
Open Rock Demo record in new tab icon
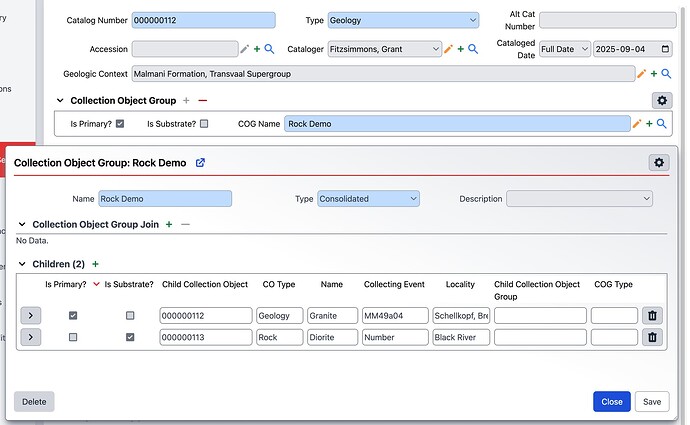pos(200,163)
